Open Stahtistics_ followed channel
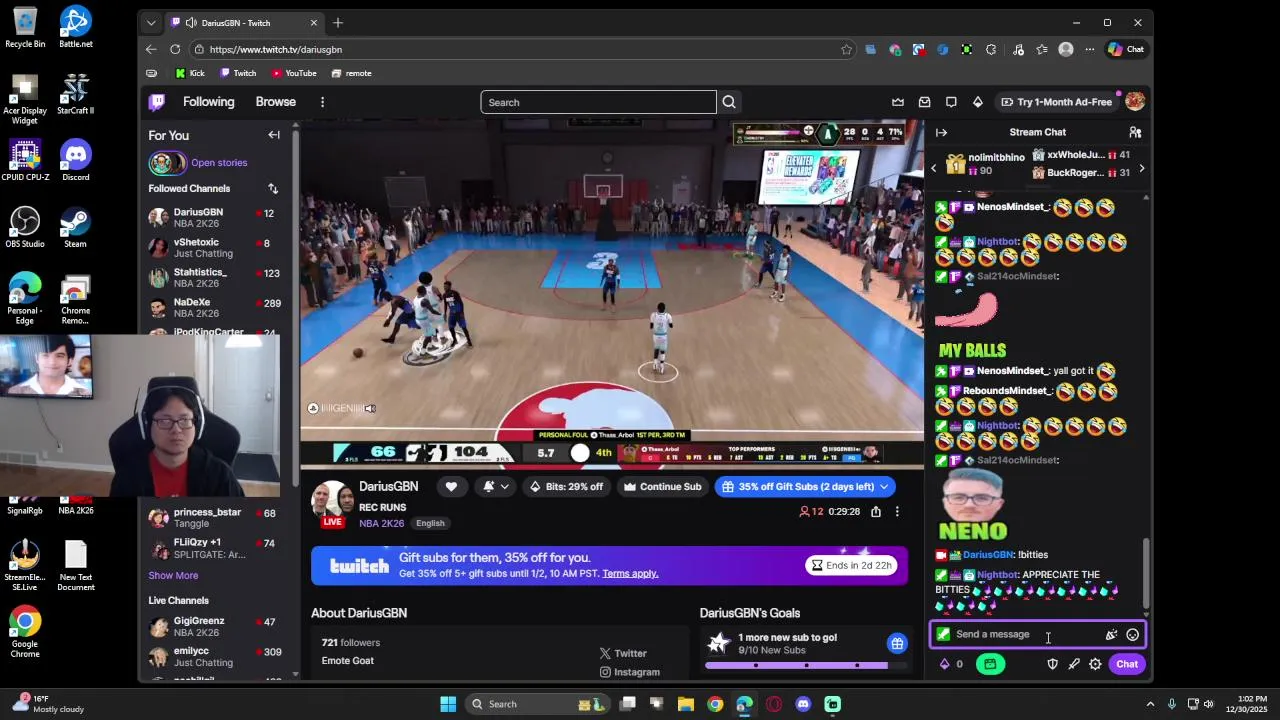This screenshot has width=1280, height=720. pos(214,277)
